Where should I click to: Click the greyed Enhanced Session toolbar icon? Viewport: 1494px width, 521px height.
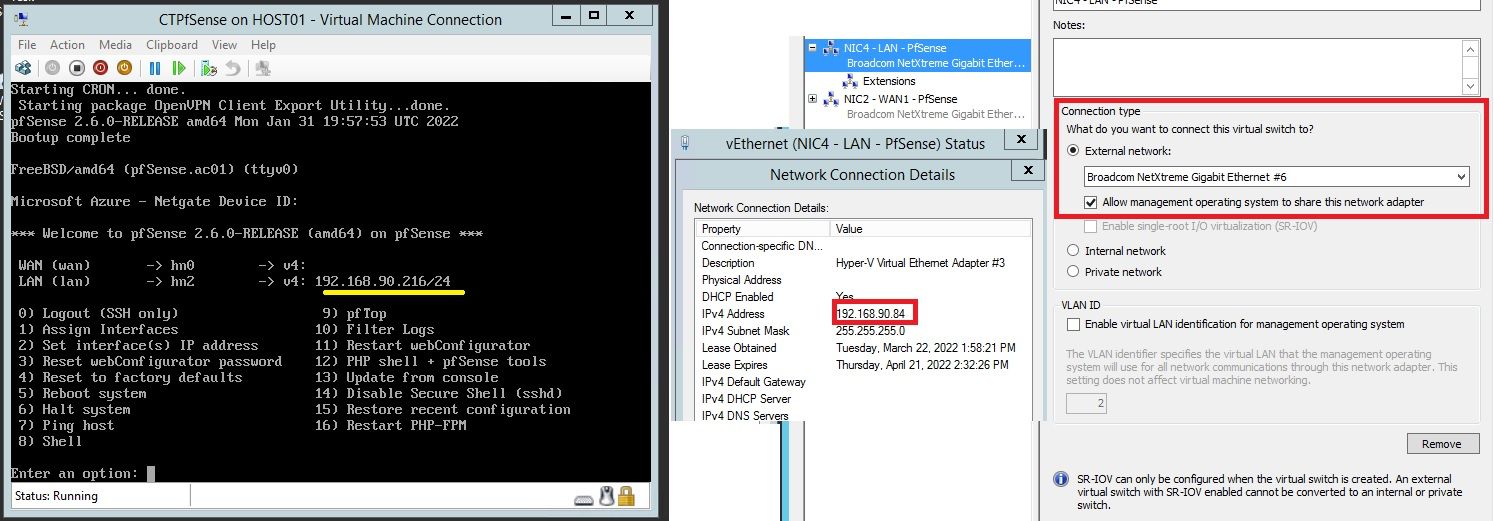coord(263,68)
